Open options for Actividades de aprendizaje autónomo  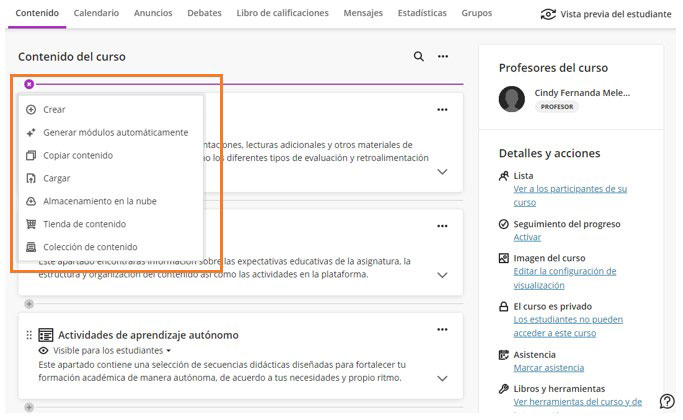tap(442, 330)
